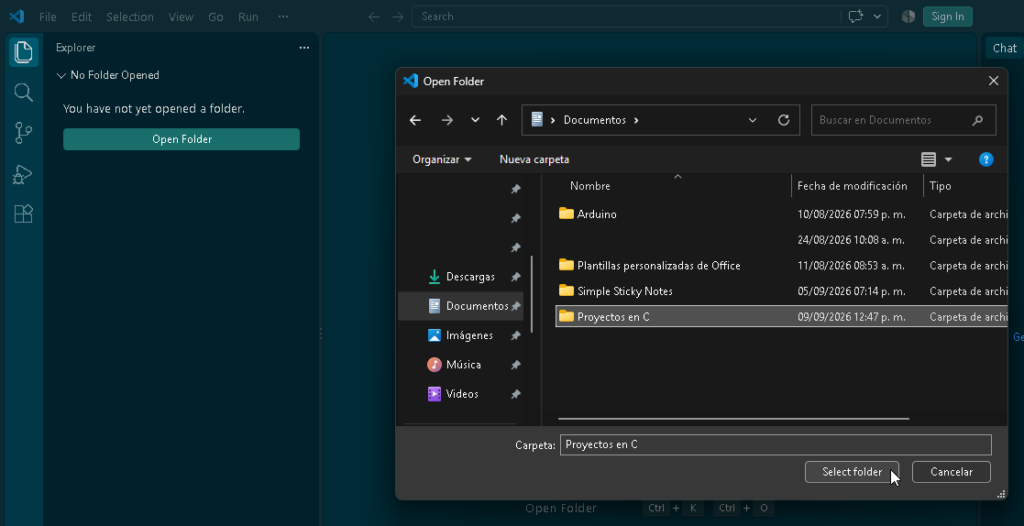The image size is (1024, 526).
Task: Click the search magnifier in Buscar en Documentos
Action: [978, 120]
